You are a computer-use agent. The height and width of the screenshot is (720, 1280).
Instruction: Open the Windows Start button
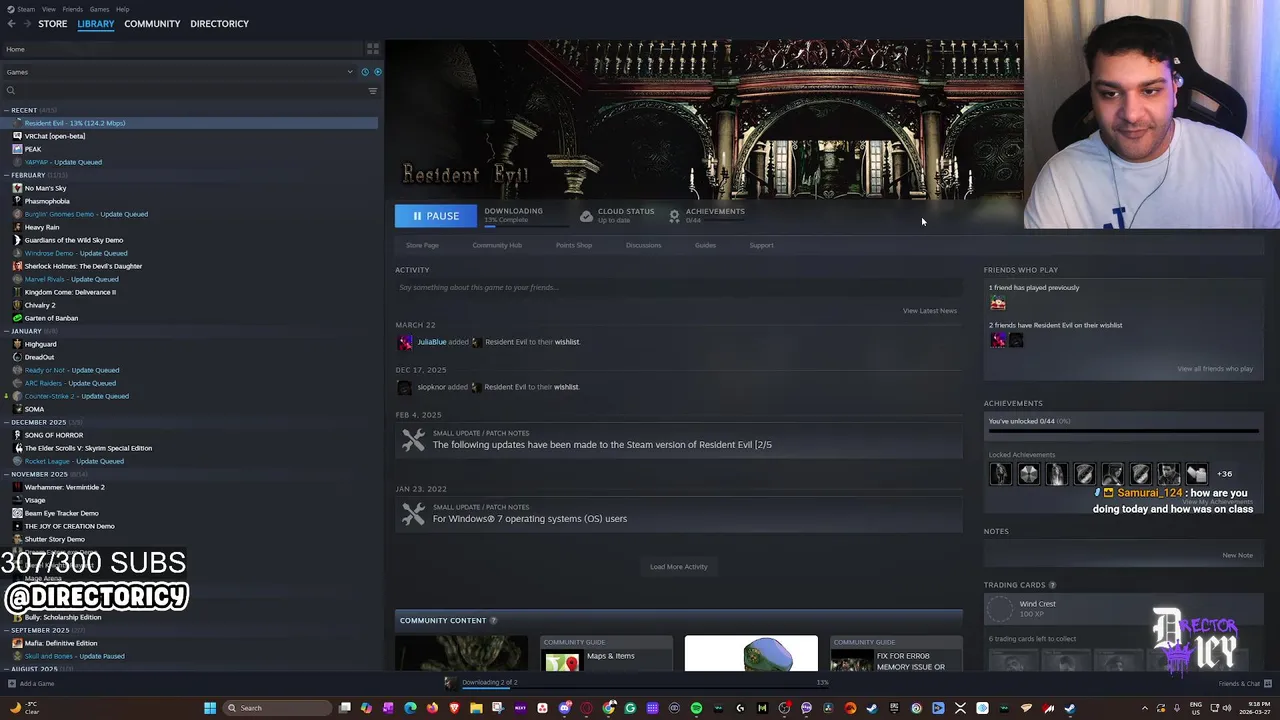click(x=210, y=708)
